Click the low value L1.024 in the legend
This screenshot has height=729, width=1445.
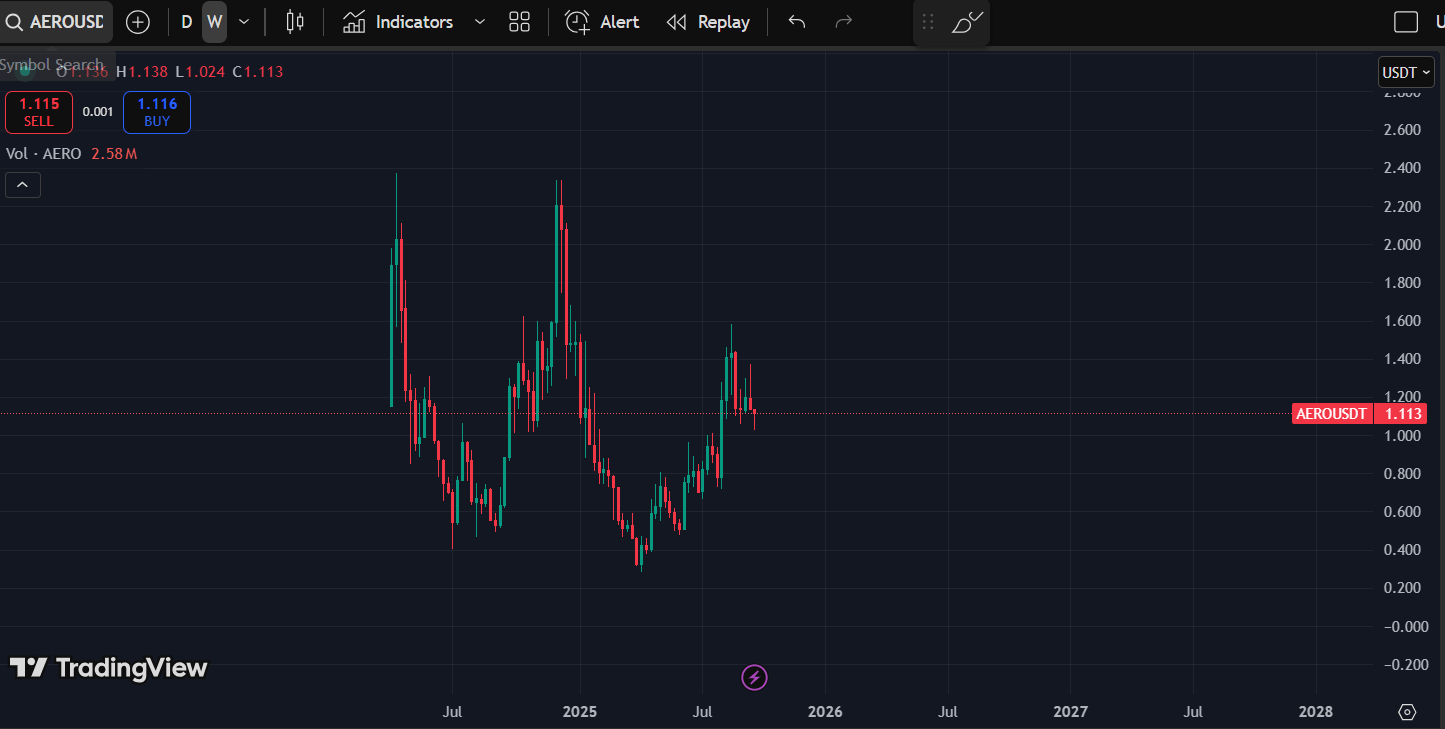pyautogui.click(x=201, y=72)
